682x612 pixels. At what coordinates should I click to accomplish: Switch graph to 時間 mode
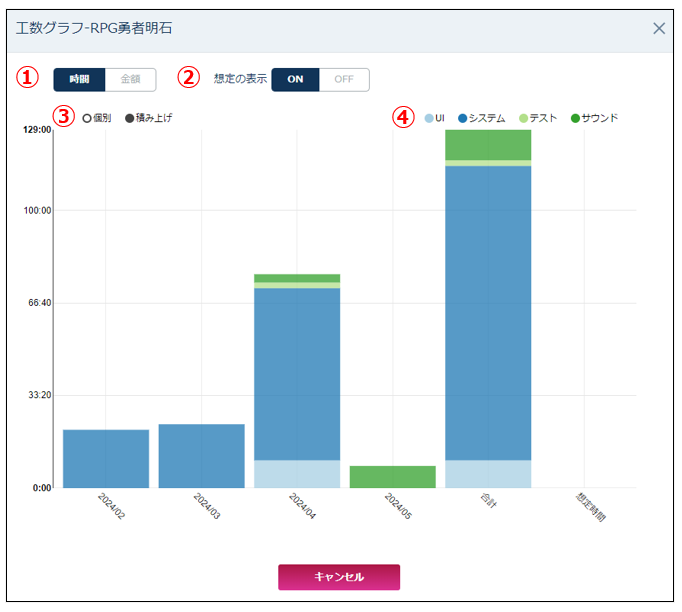(79, 80)
